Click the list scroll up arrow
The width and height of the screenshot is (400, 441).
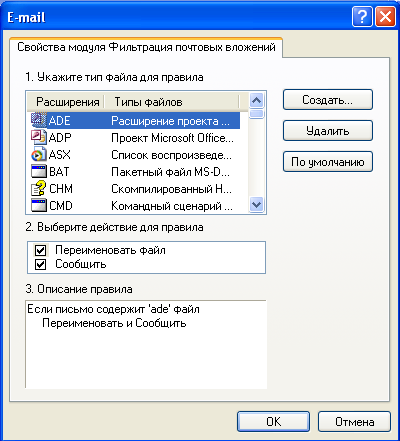point(256,100)
